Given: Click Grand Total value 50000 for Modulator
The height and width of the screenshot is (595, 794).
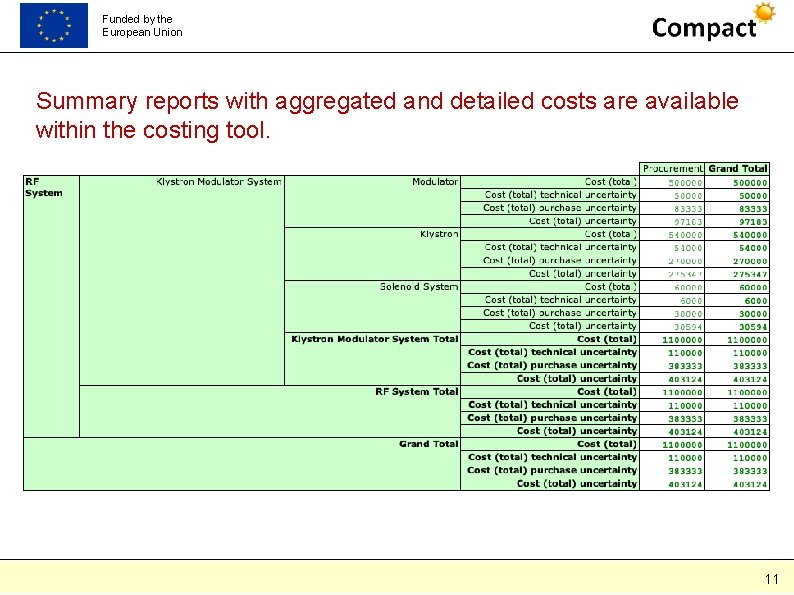Looking at the screenshot, I should [753, 196].
